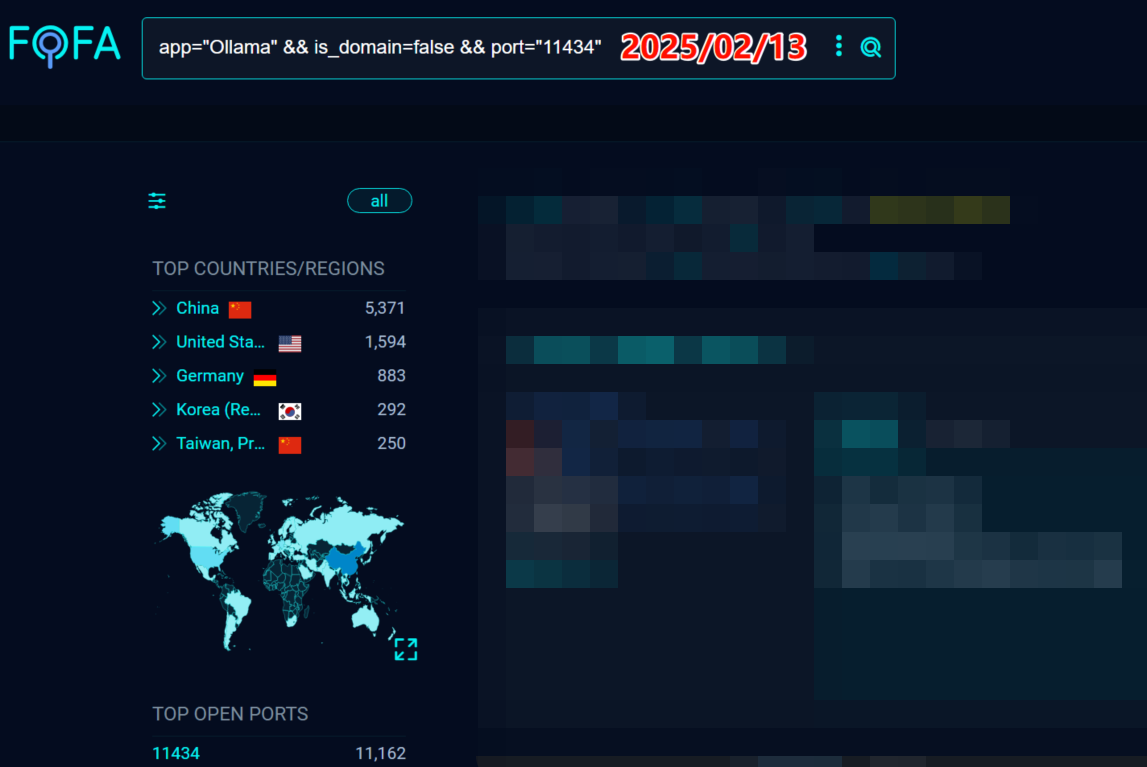
Task: Select port 11434 filter
Action: [x=176, y=753]
